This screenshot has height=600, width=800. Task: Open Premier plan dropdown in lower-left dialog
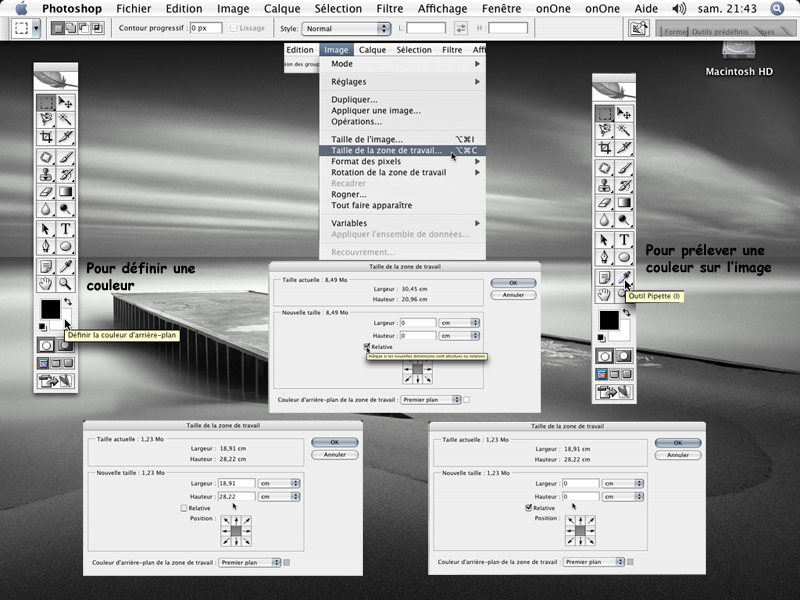pyautogui.click(x=250, y=562)
